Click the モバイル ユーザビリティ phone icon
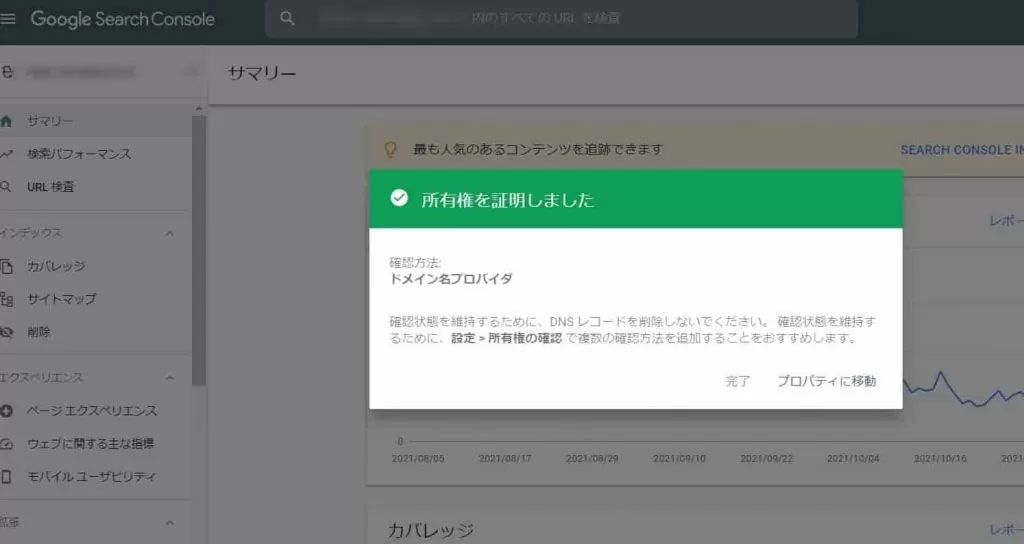 click(7, 477)
